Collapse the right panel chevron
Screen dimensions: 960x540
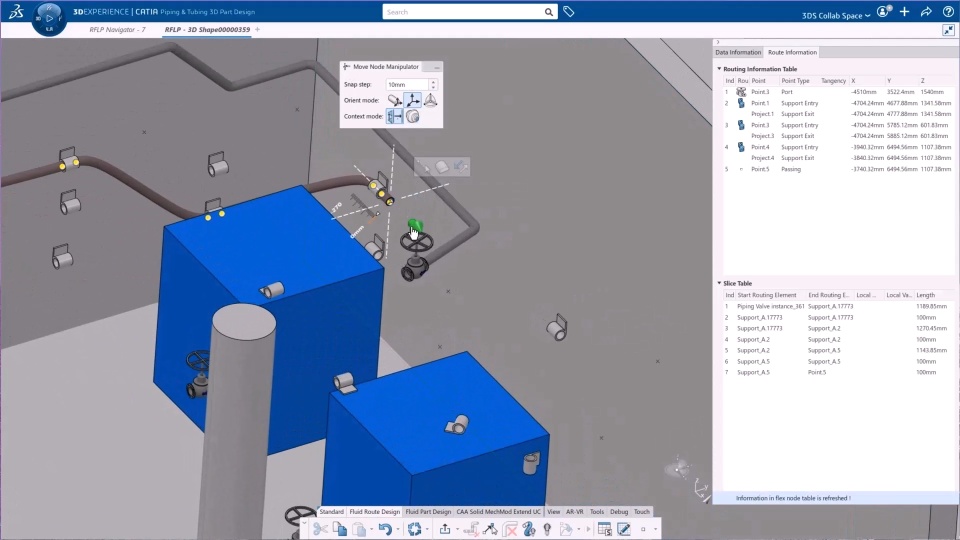pyautogui.click(x=718, y=42)
